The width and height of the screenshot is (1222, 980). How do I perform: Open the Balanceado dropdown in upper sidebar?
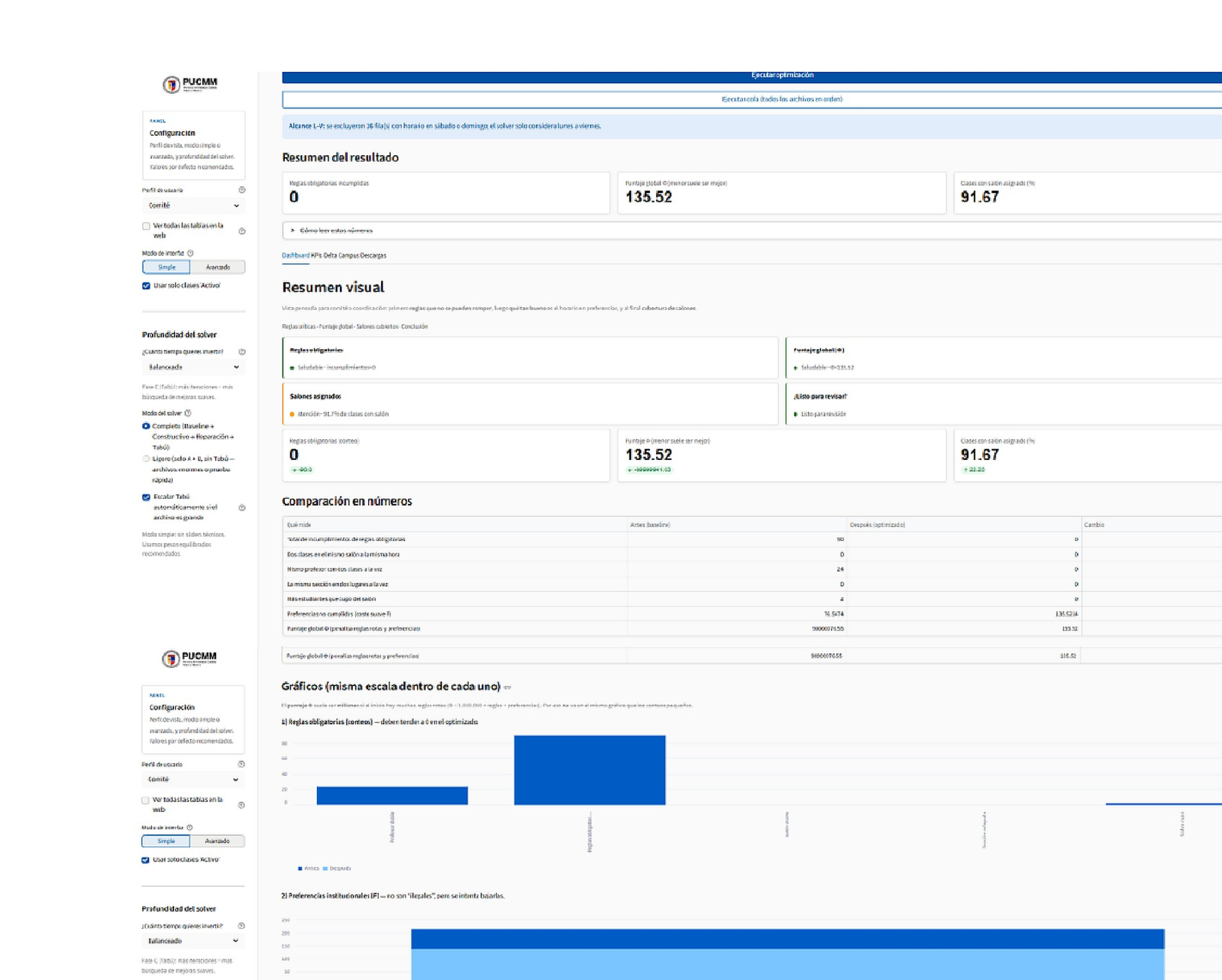pyautogui.click(x=193, y=367)
